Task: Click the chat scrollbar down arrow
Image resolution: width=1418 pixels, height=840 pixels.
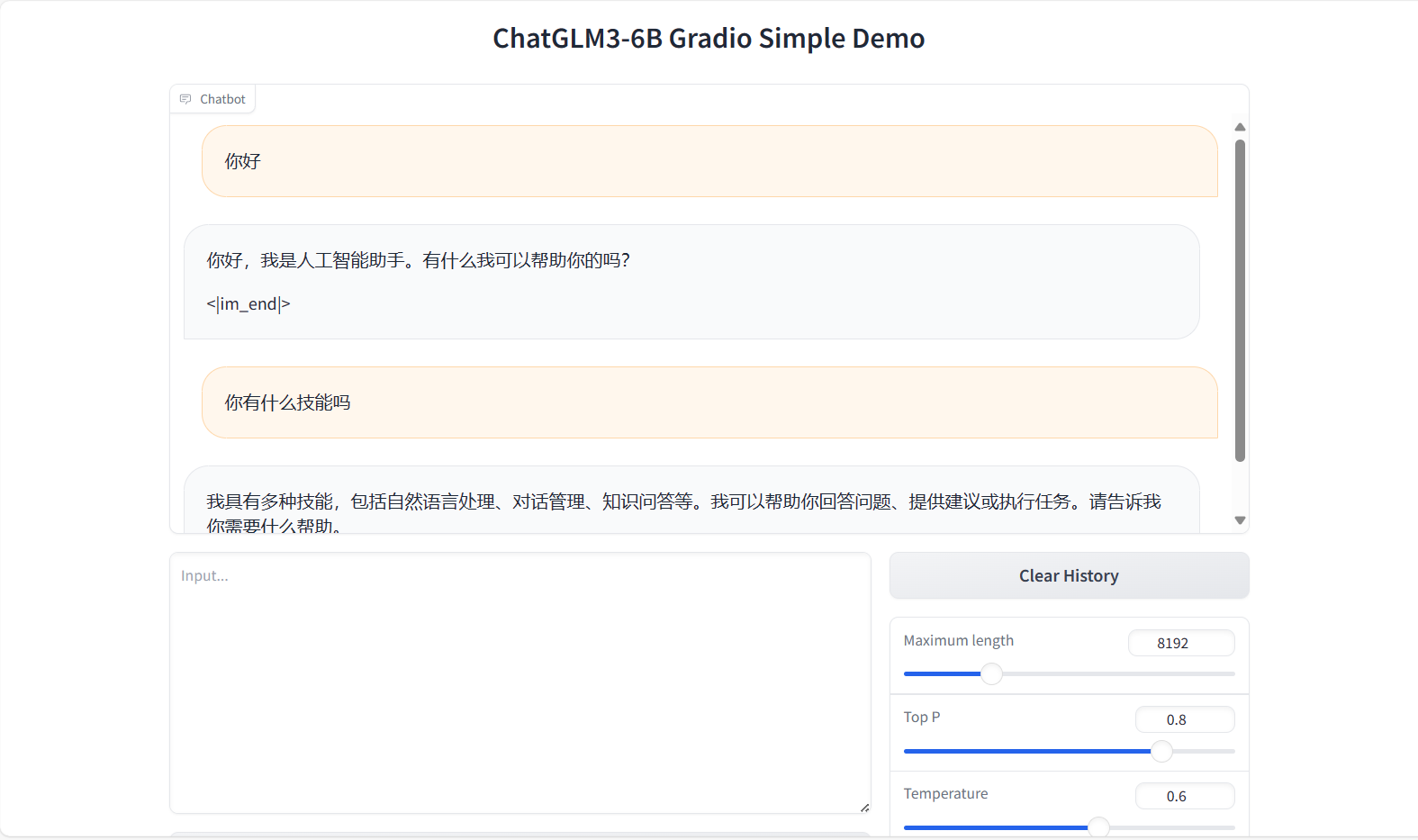Action: click(x=1240, y=520)
